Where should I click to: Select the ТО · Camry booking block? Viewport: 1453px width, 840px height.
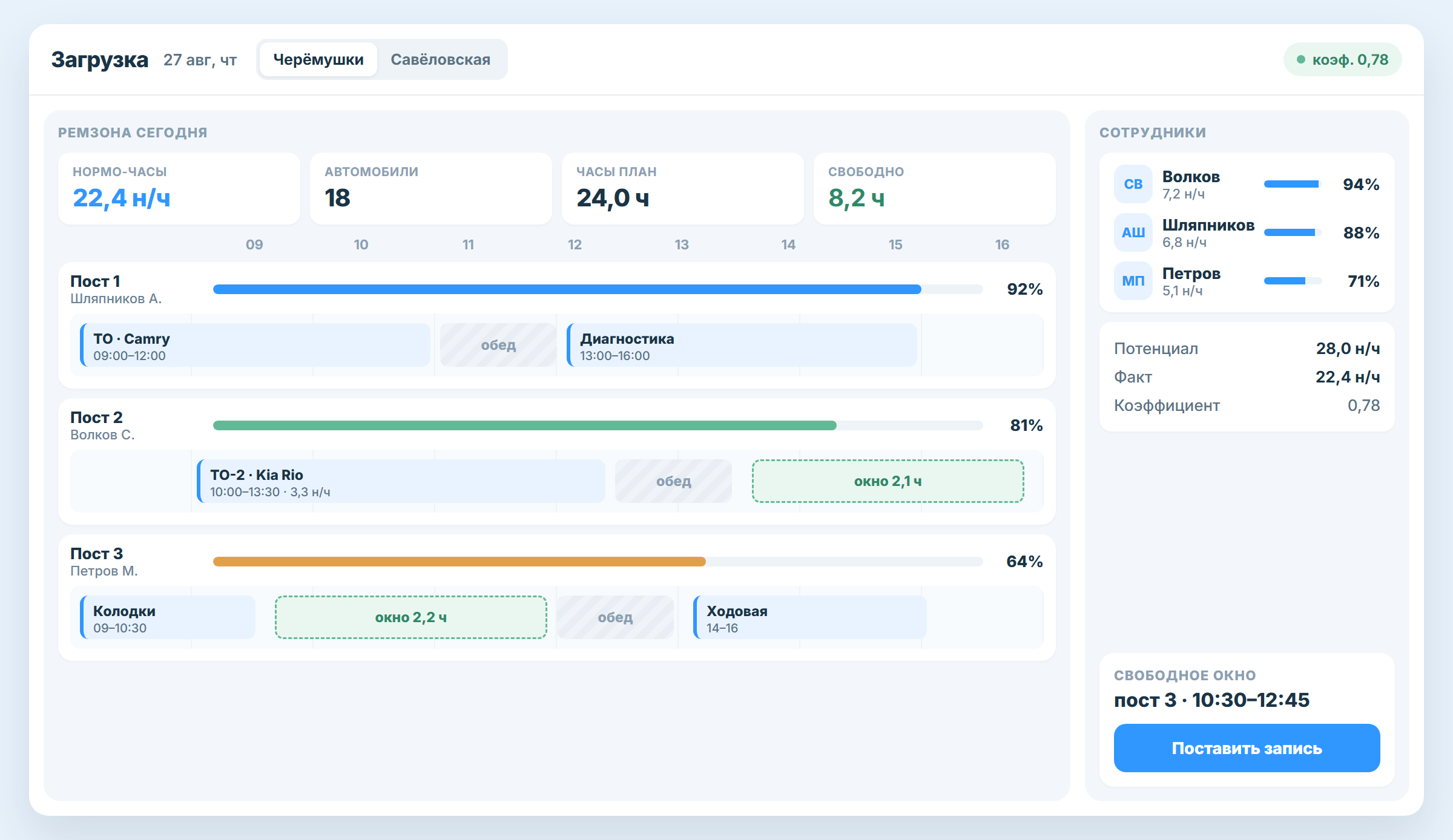(255, 345)
